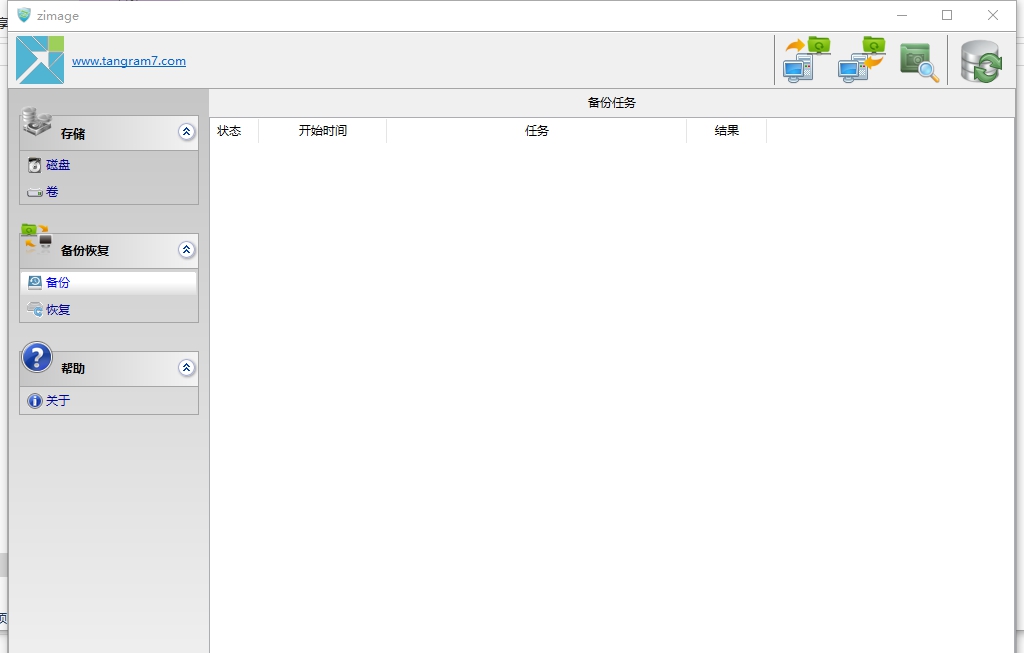This screenshot has width=1024, height=653.
Task: Click the 开始时间 column header
Action: coord(322,130)
